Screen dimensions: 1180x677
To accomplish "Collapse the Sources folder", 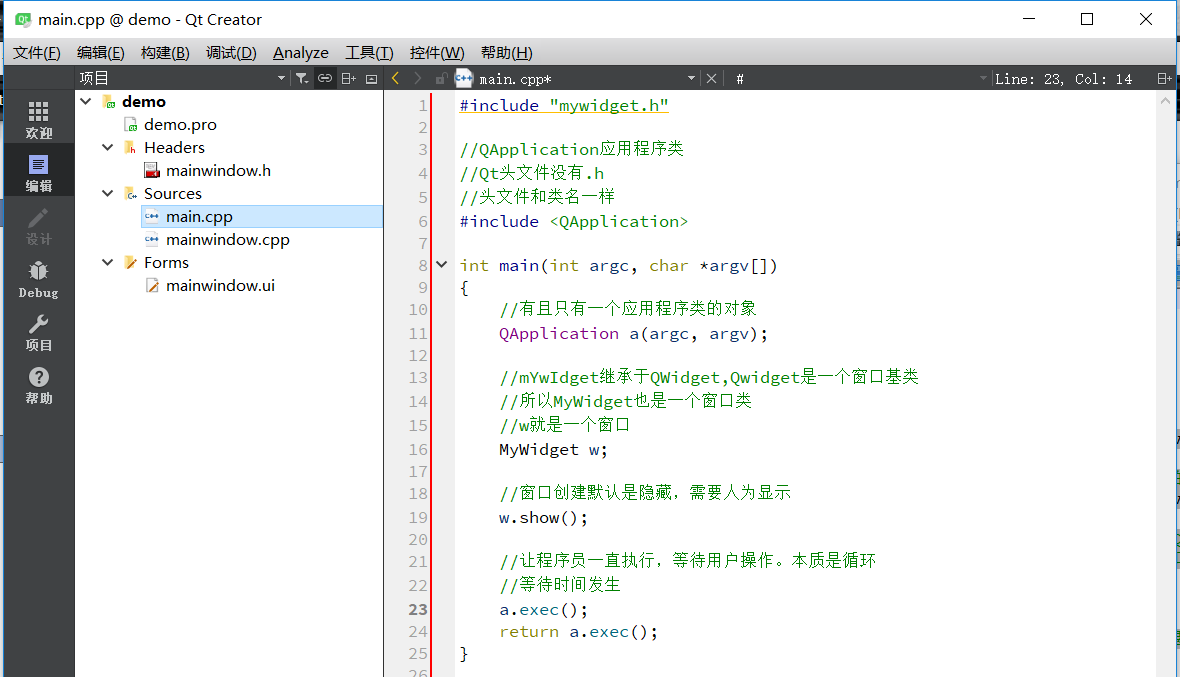I will click(108, 193).
